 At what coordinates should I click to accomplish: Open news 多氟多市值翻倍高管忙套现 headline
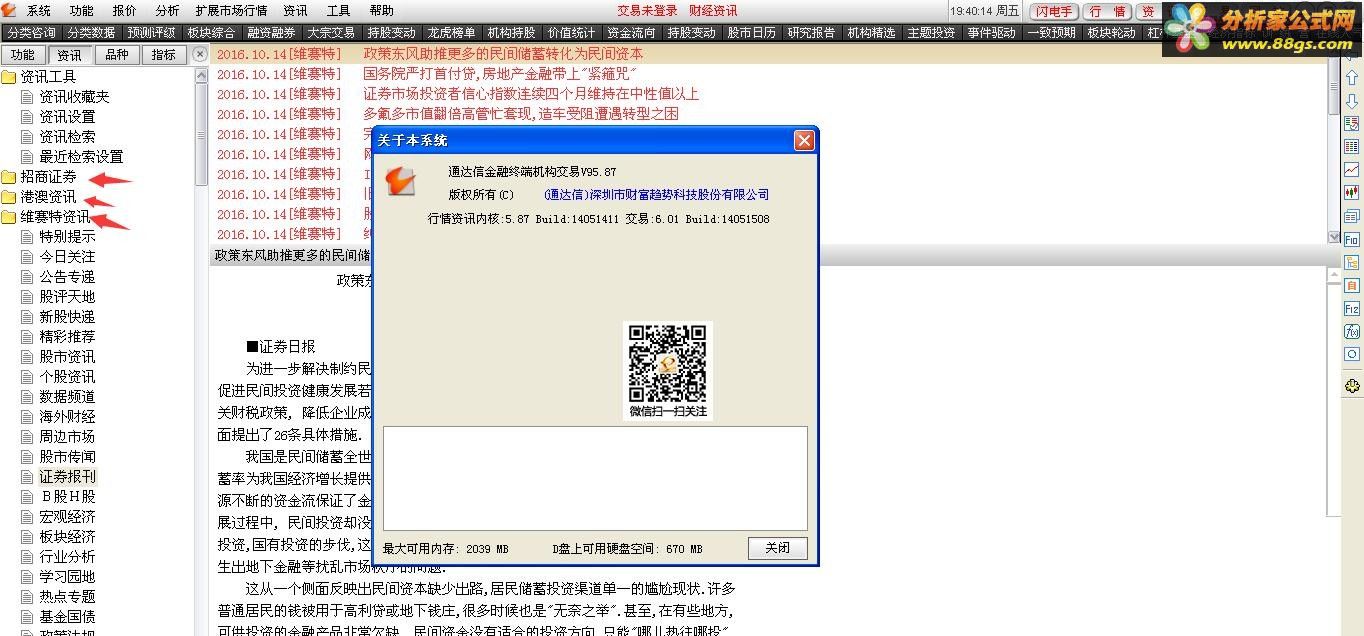pyautogui.click(x=520, y=114)
